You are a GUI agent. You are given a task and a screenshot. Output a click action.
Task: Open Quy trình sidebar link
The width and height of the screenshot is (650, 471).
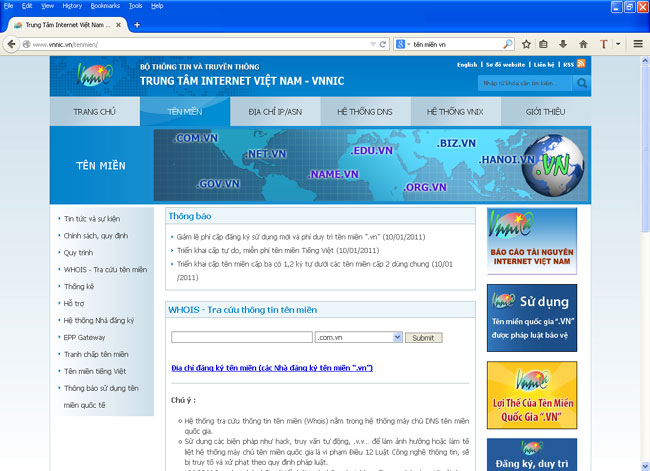point(78,252)
